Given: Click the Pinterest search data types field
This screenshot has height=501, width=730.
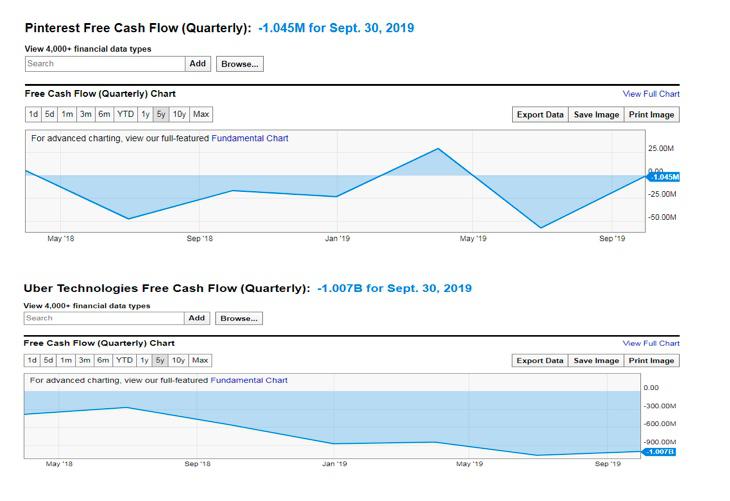Looking at the screenshot, I should pos(105,63).
